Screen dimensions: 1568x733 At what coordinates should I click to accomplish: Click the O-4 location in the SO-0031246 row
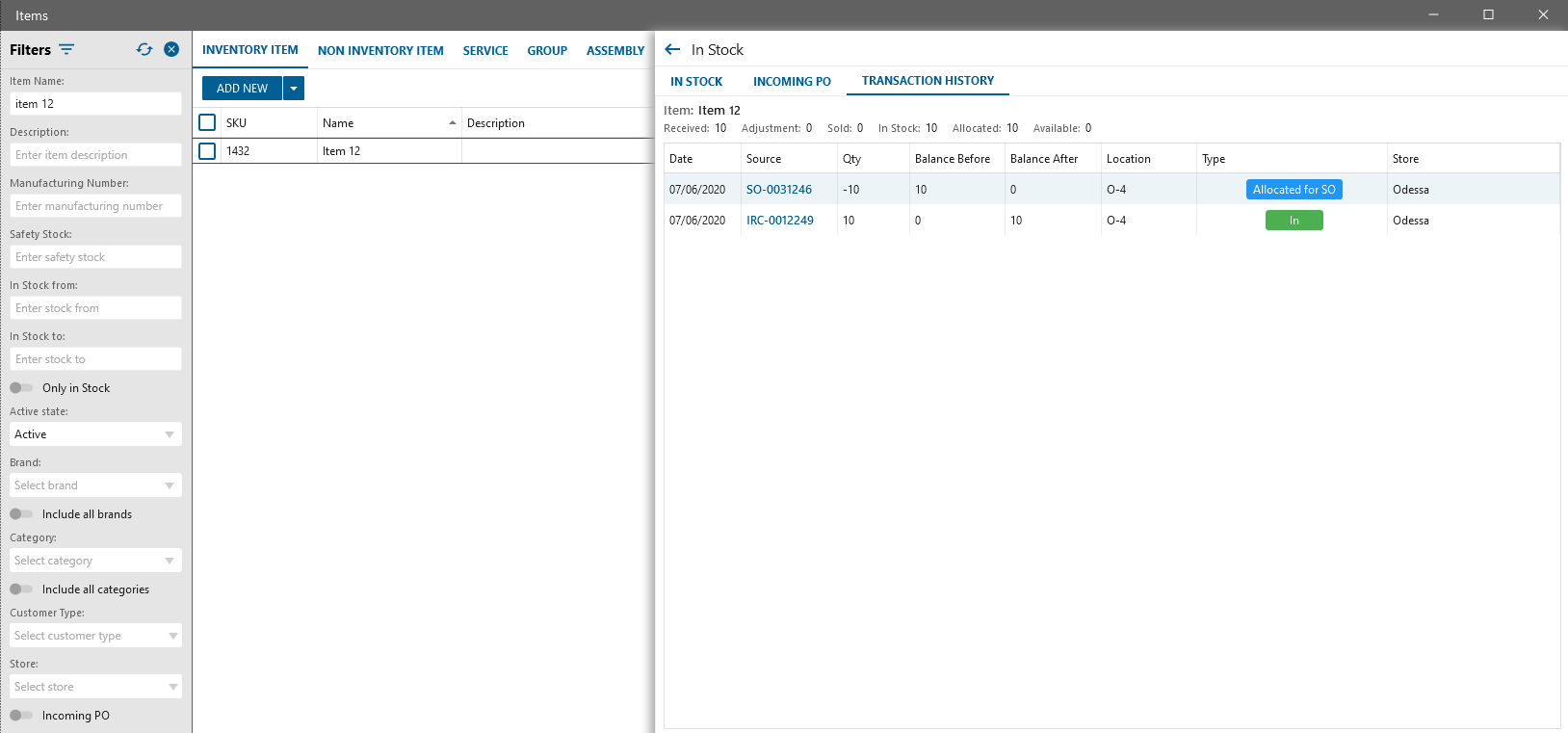coord(1149,190)
